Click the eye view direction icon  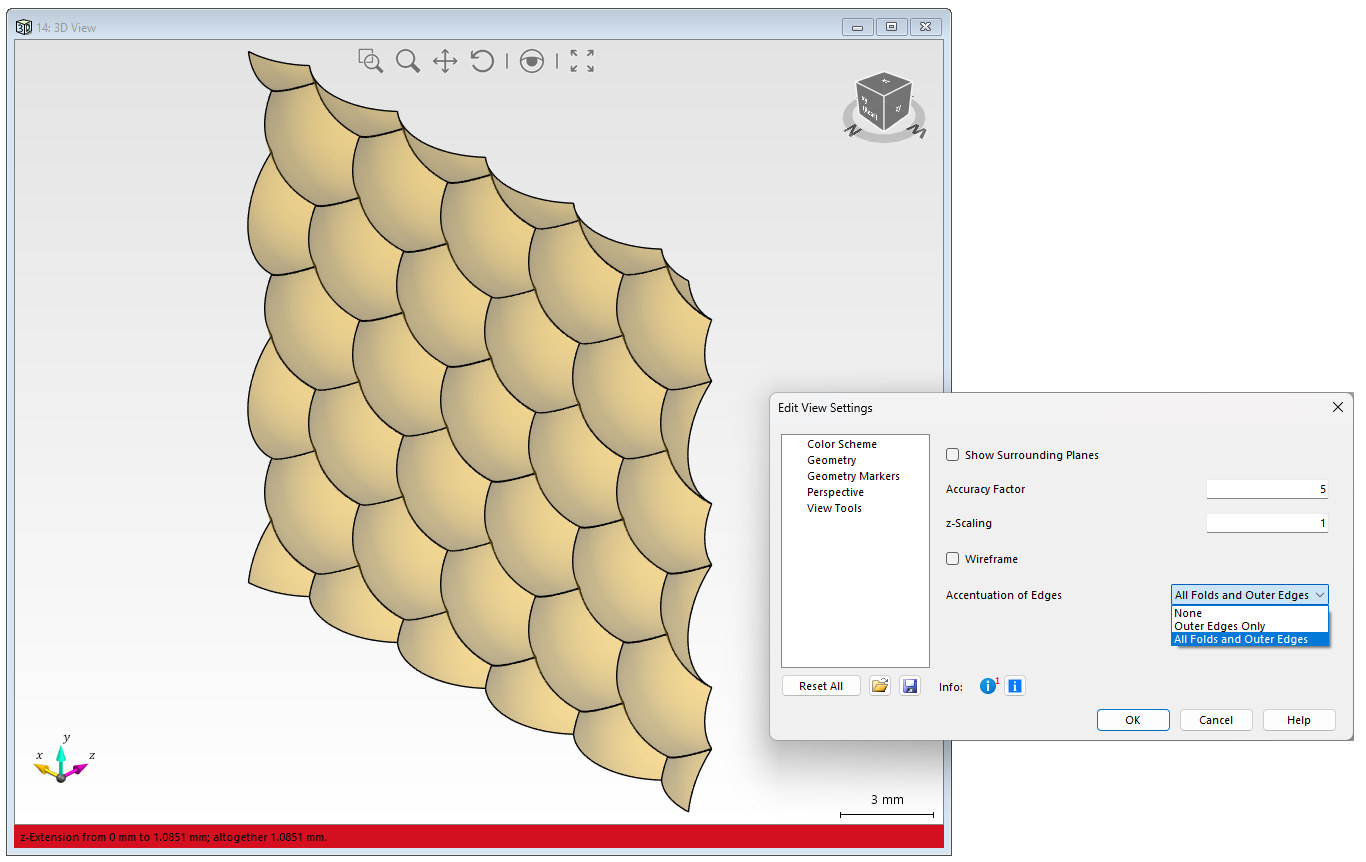[x=532, y=61]
